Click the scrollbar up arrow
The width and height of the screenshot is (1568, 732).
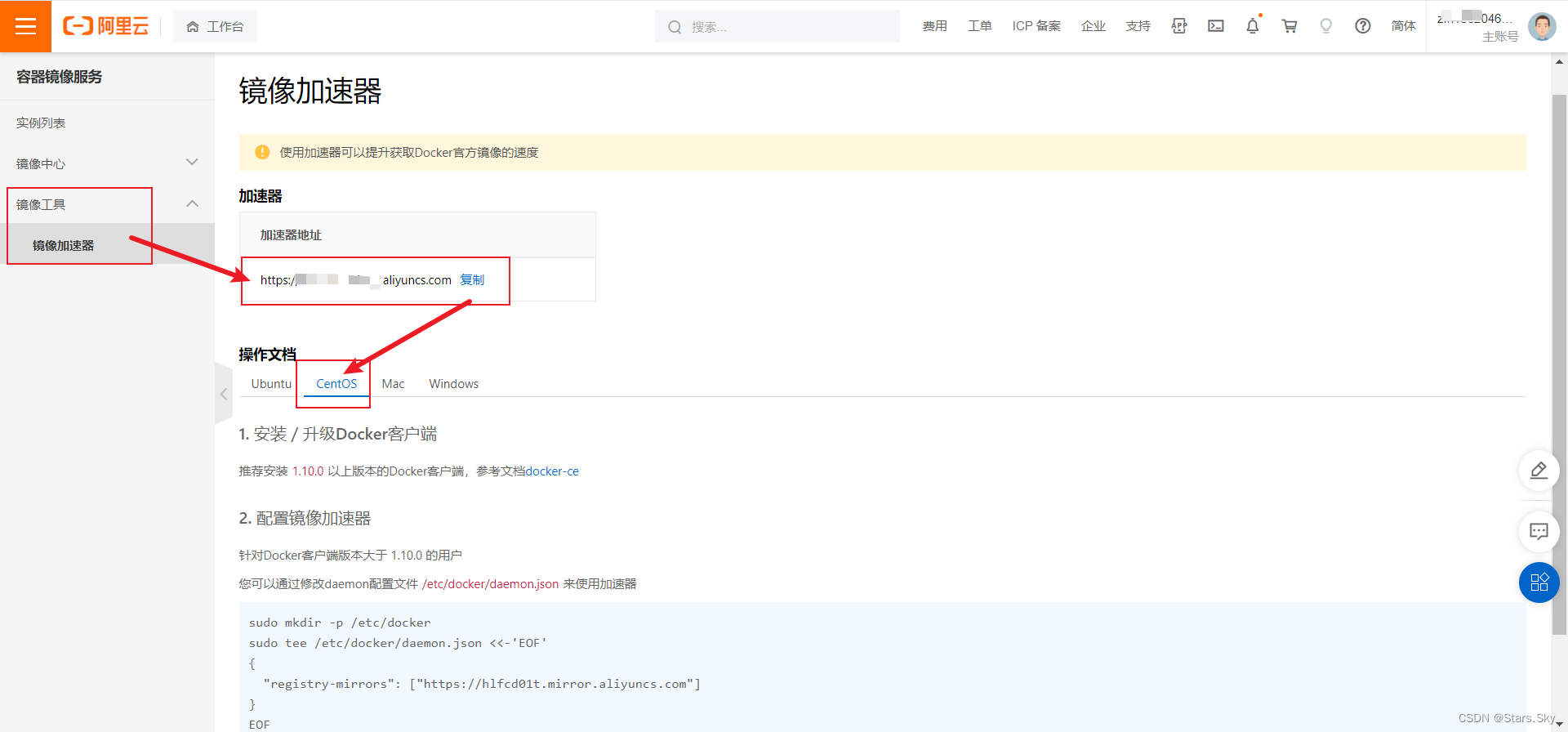[x=1559, y=61]
